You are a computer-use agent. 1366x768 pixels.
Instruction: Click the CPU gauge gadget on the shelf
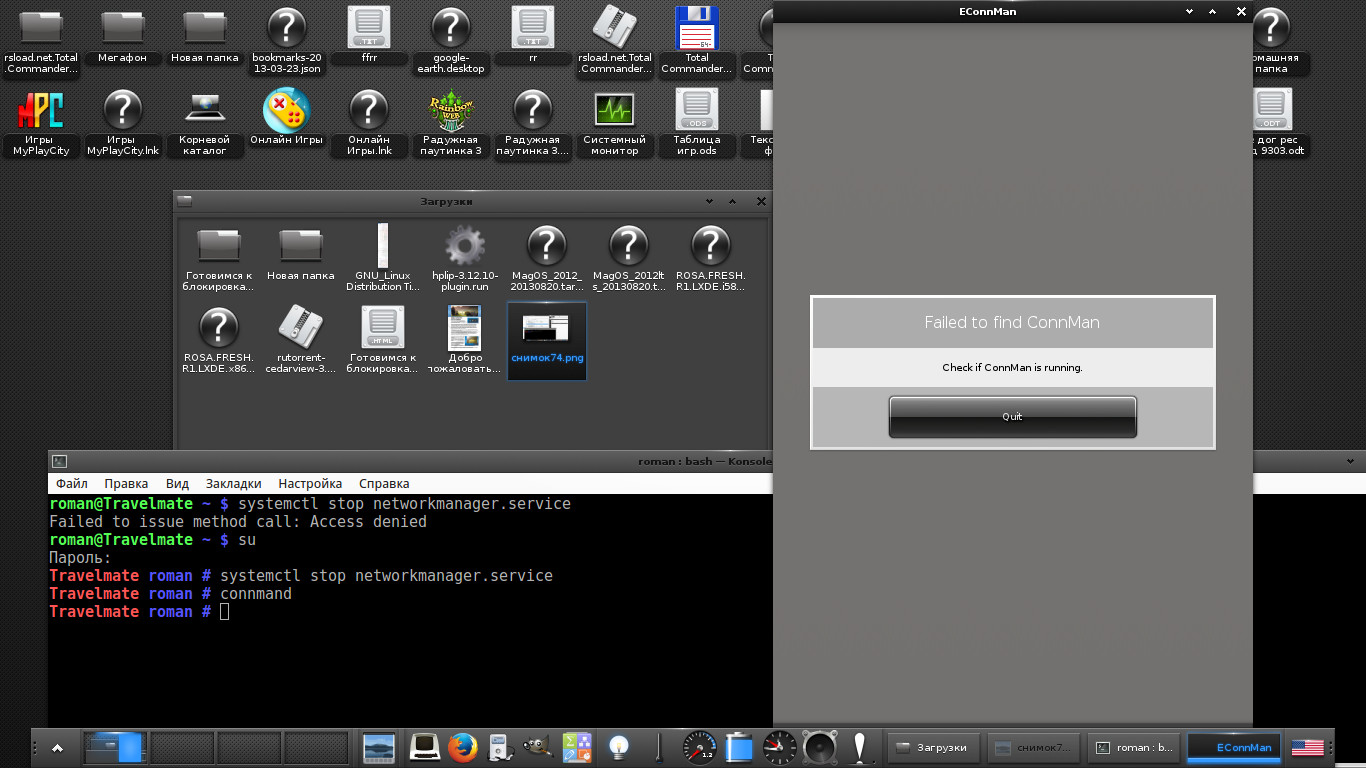(x=699, y=747)
